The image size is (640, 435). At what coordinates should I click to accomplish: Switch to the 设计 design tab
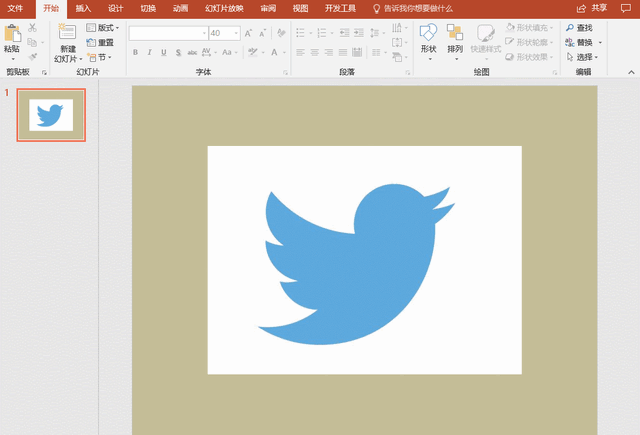click(116, 9)
